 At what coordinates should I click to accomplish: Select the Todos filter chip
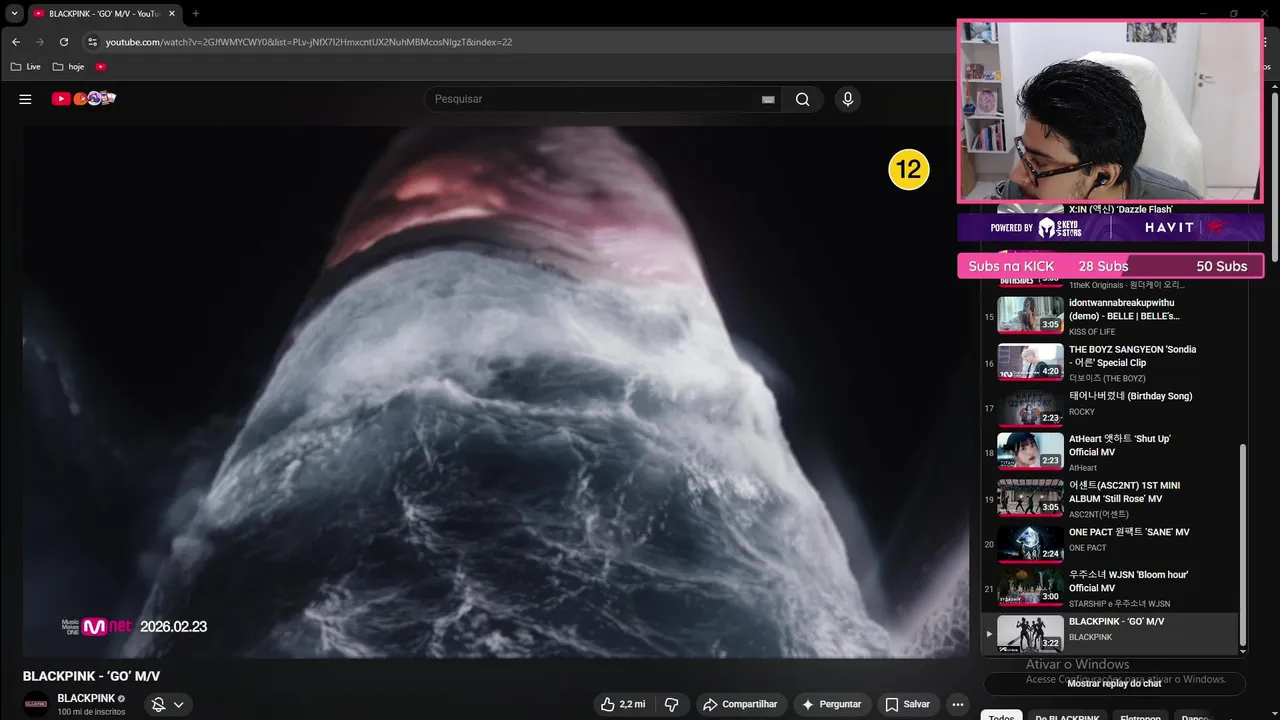click(x=1001, y=717)
